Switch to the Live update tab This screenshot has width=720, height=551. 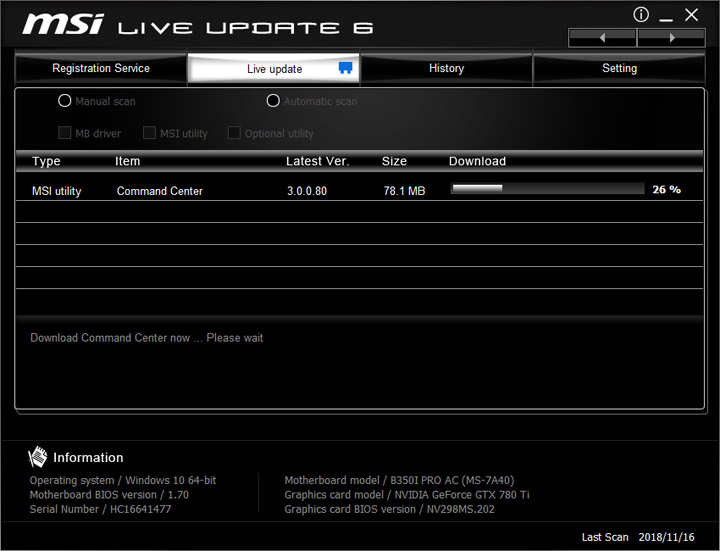(274, 68)
